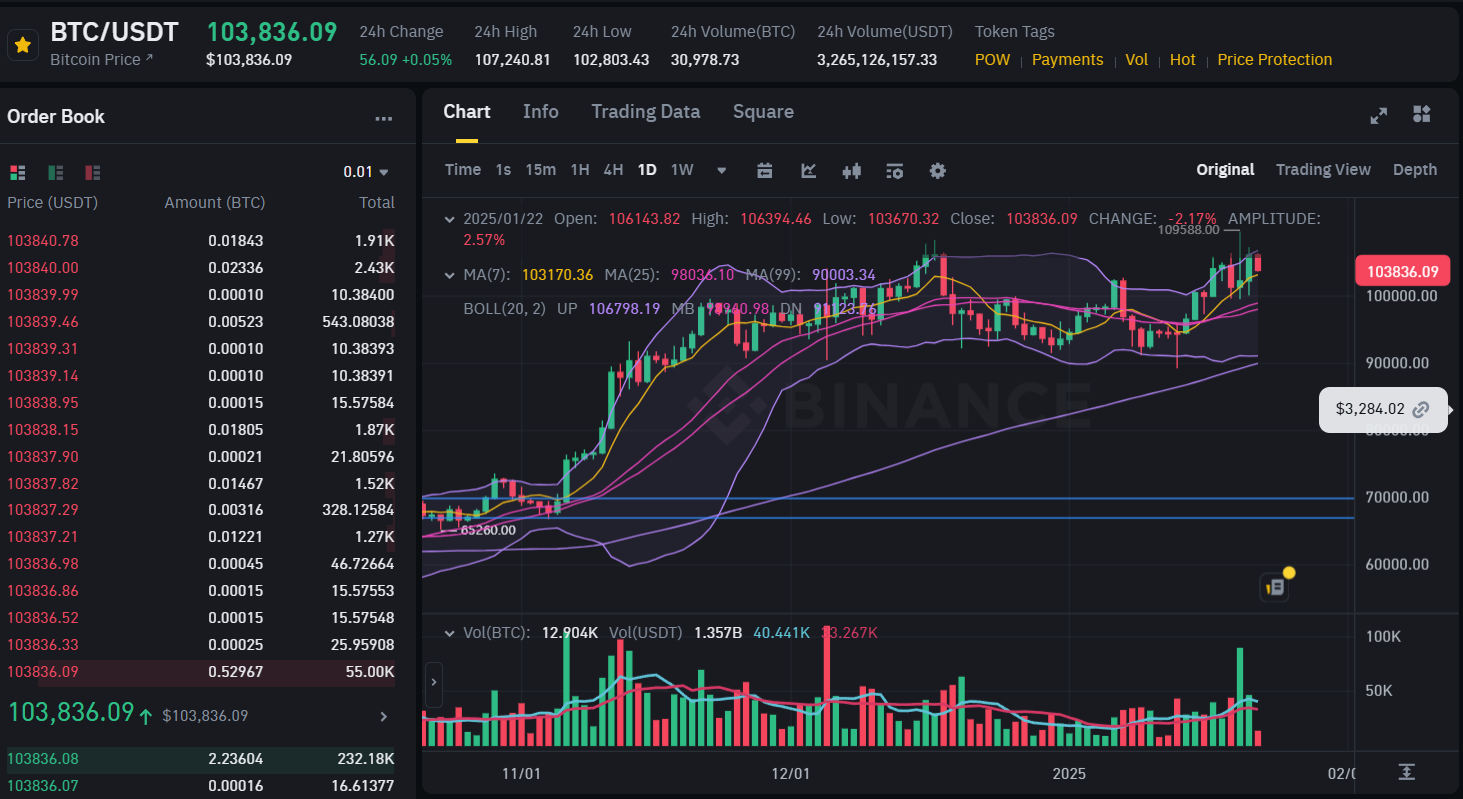Image resolution: width=1463 pixels, height=799 pixels.
Task: Collapse the MA indicator legend chevron
Action: click(450, 275)
